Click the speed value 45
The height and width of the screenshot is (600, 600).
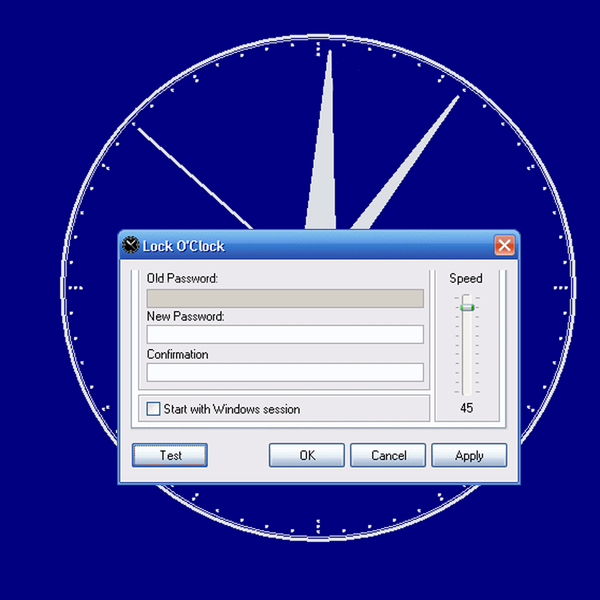466,408
